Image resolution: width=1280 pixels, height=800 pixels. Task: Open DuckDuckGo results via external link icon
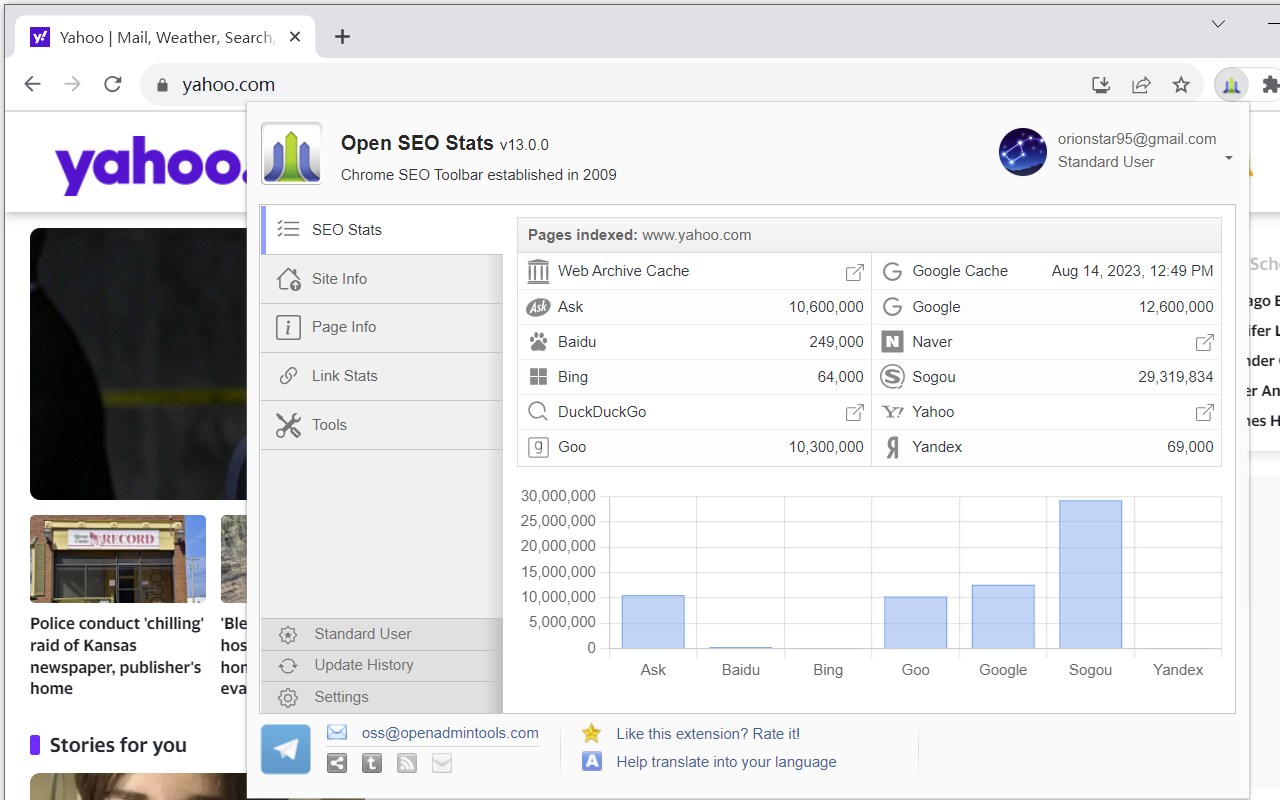(855, 412)
